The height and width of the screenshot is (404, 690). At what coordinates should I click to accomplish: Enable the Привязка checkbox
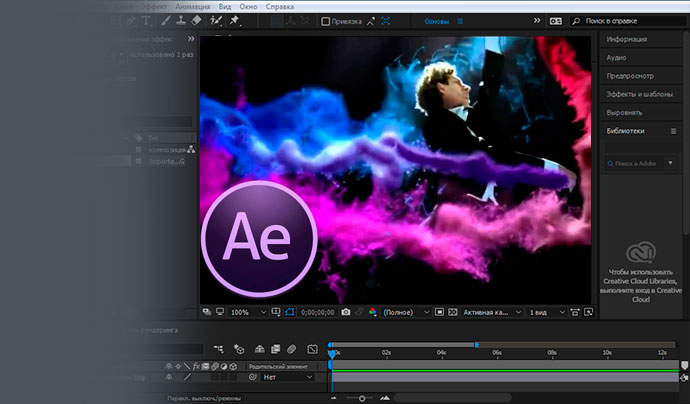[x=325, y=21]
